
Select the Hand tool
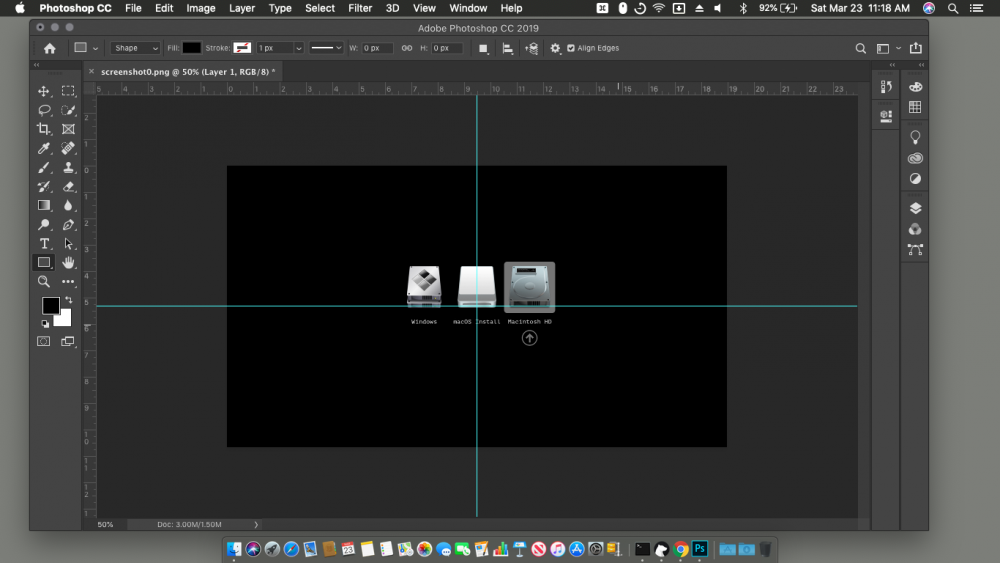68,262
